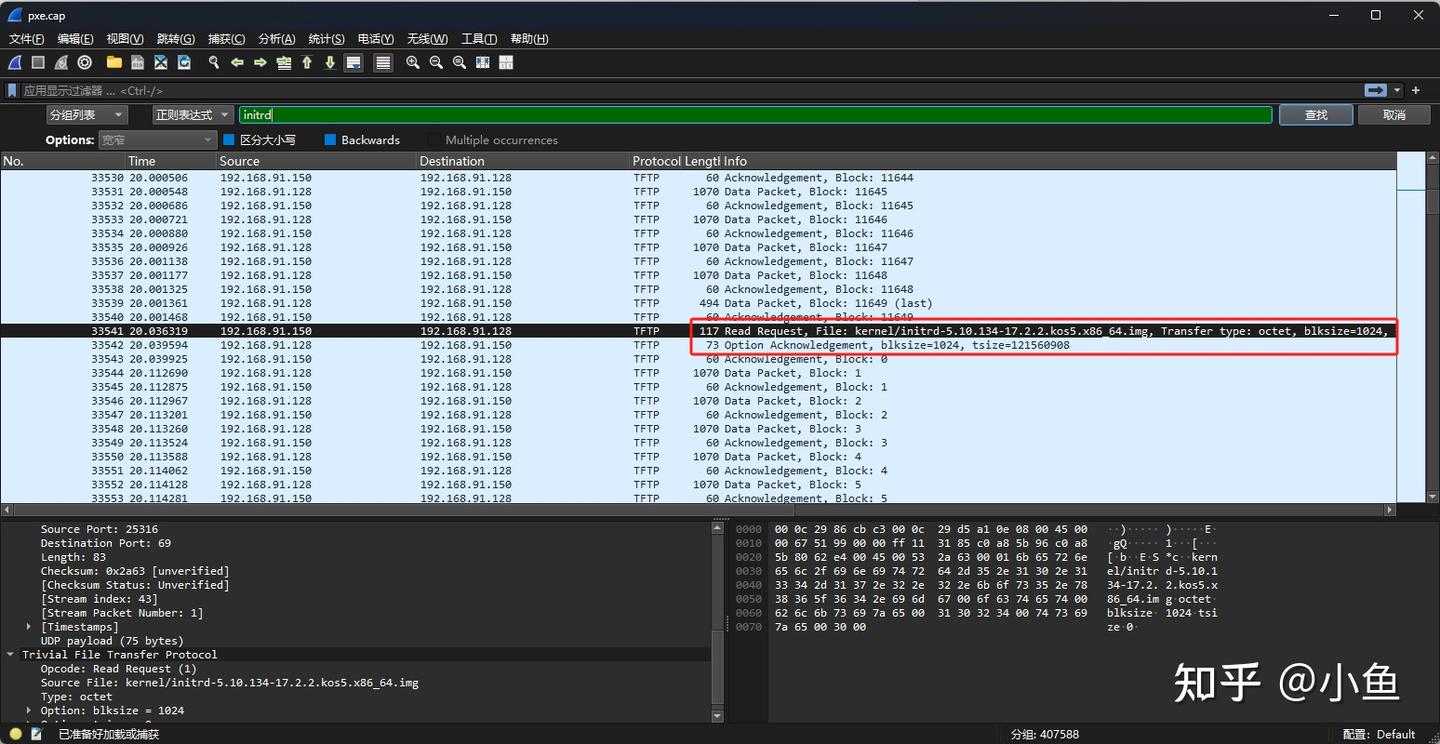Save the capture file from the toolbar
Screen dimensions: 1440x744
click(x=137, y=63)
